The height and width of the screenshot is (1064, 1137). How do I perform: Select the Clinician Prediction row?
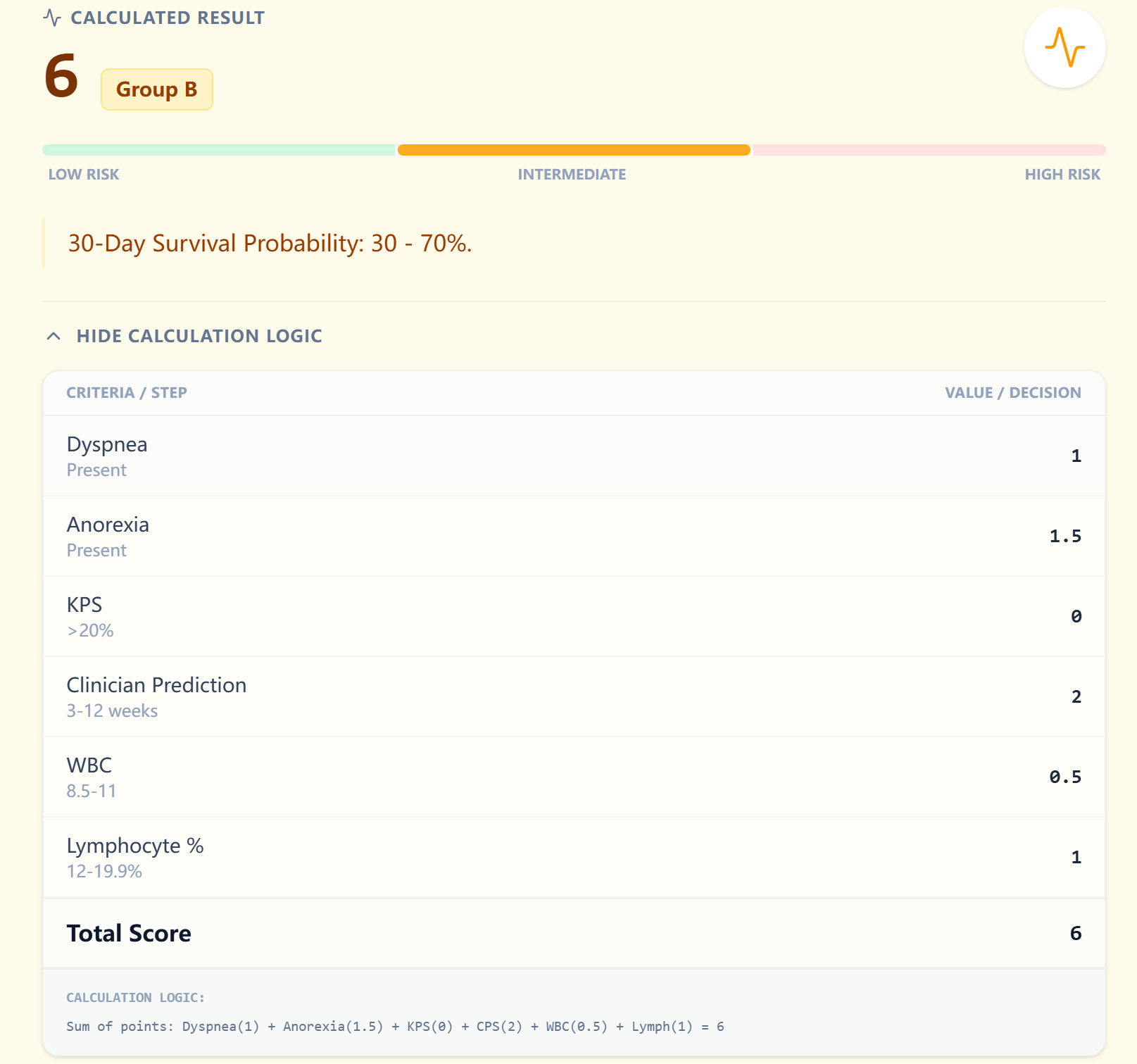574,697
